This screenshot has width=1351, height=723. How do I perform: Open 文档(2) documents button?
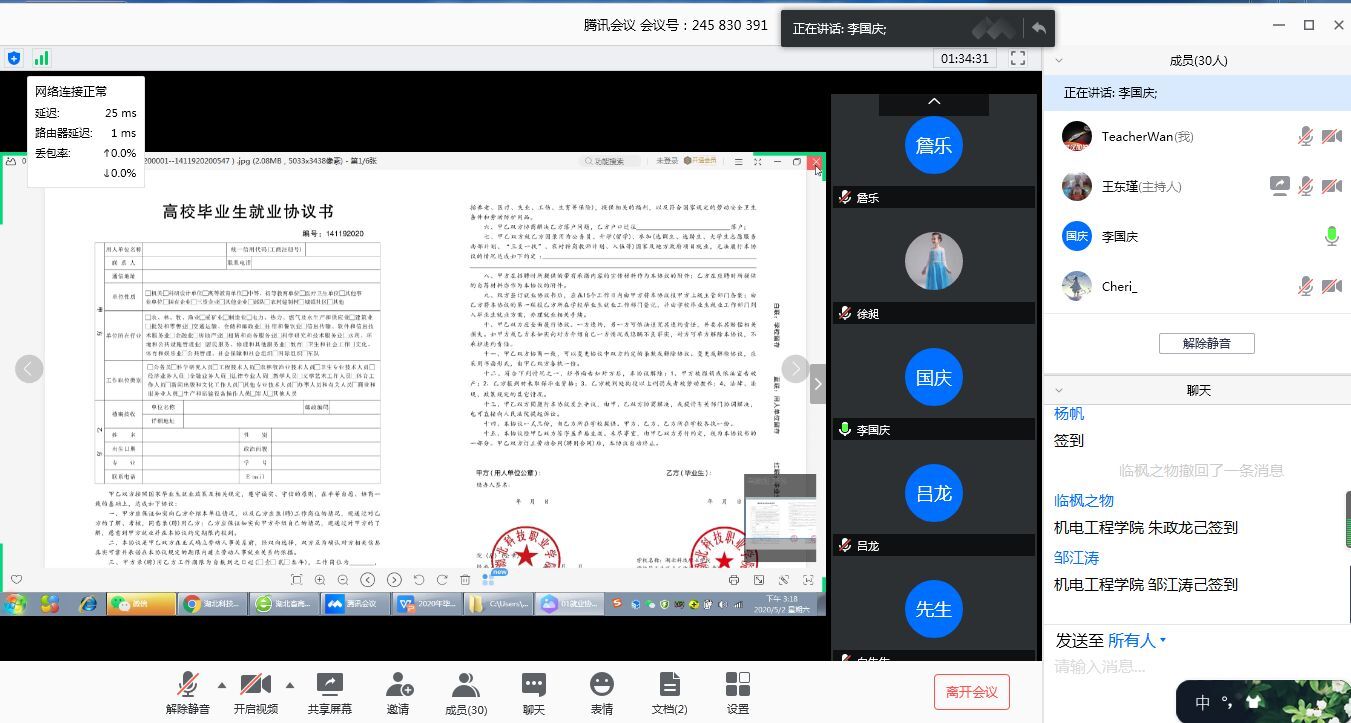669,692
